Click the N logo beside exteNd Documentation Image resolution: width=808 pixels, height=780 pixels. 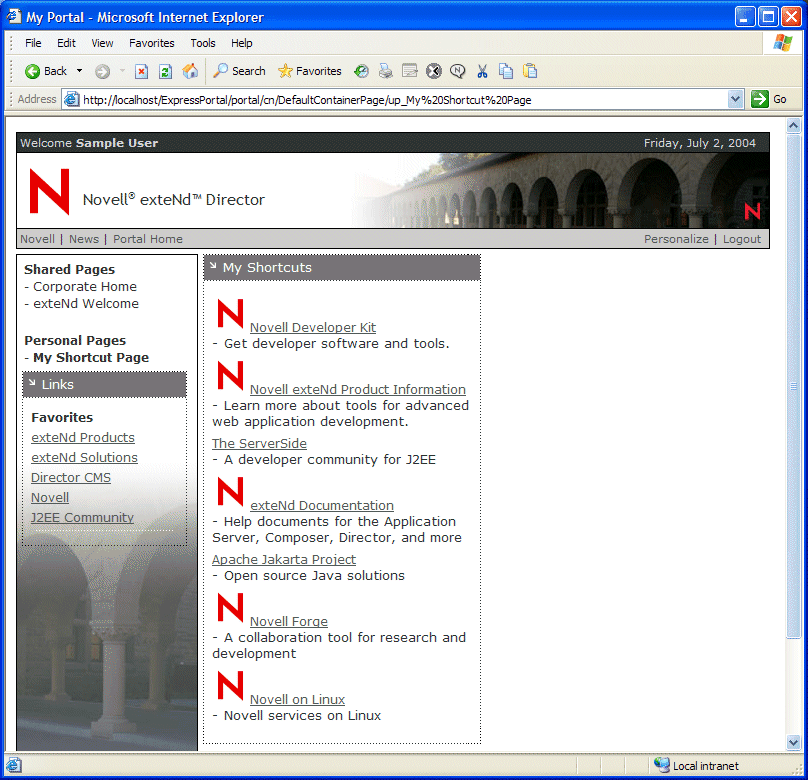coord(230,491)
